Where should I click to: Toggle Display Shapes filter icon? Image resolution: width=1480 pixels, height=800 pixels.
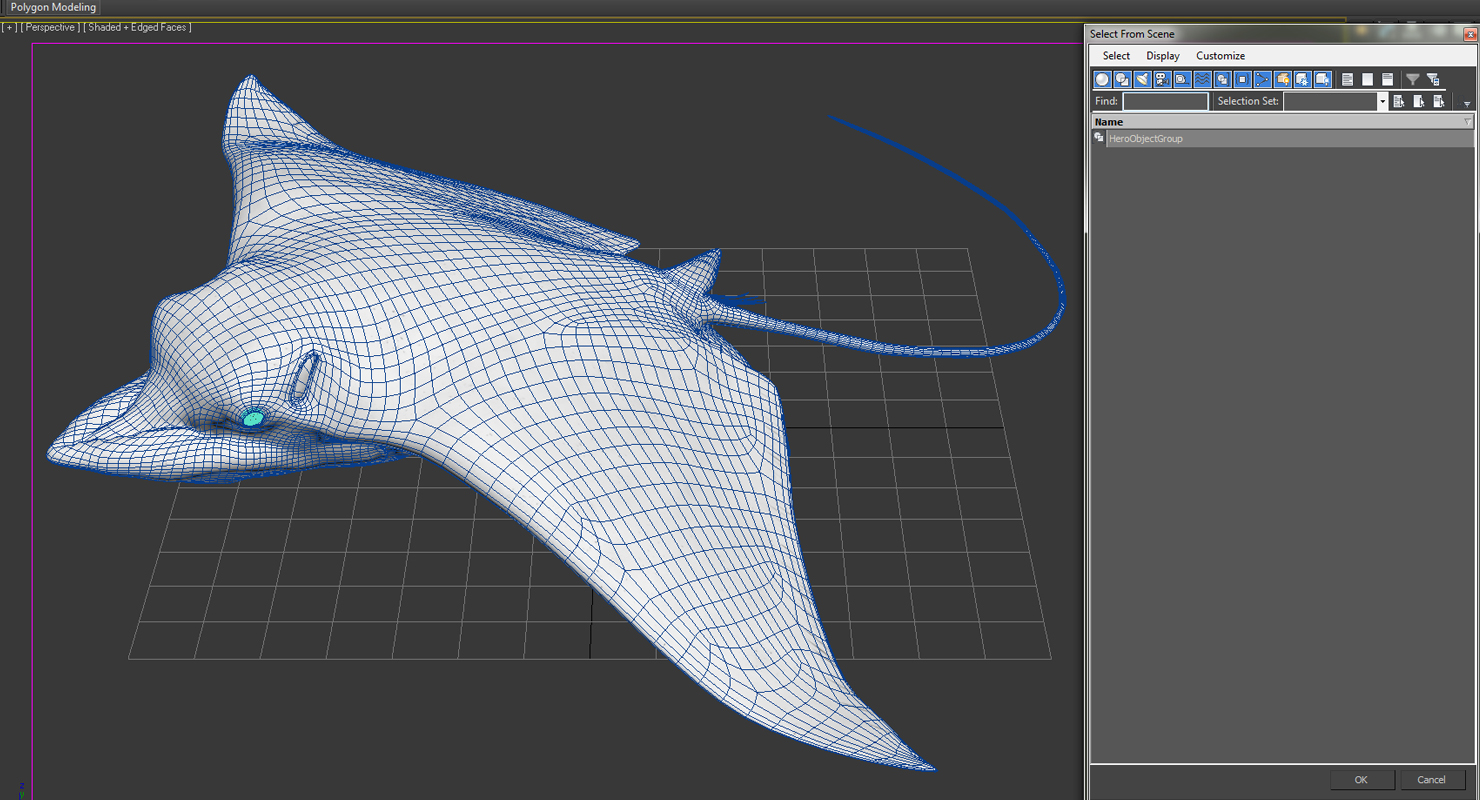[1122, 79]
